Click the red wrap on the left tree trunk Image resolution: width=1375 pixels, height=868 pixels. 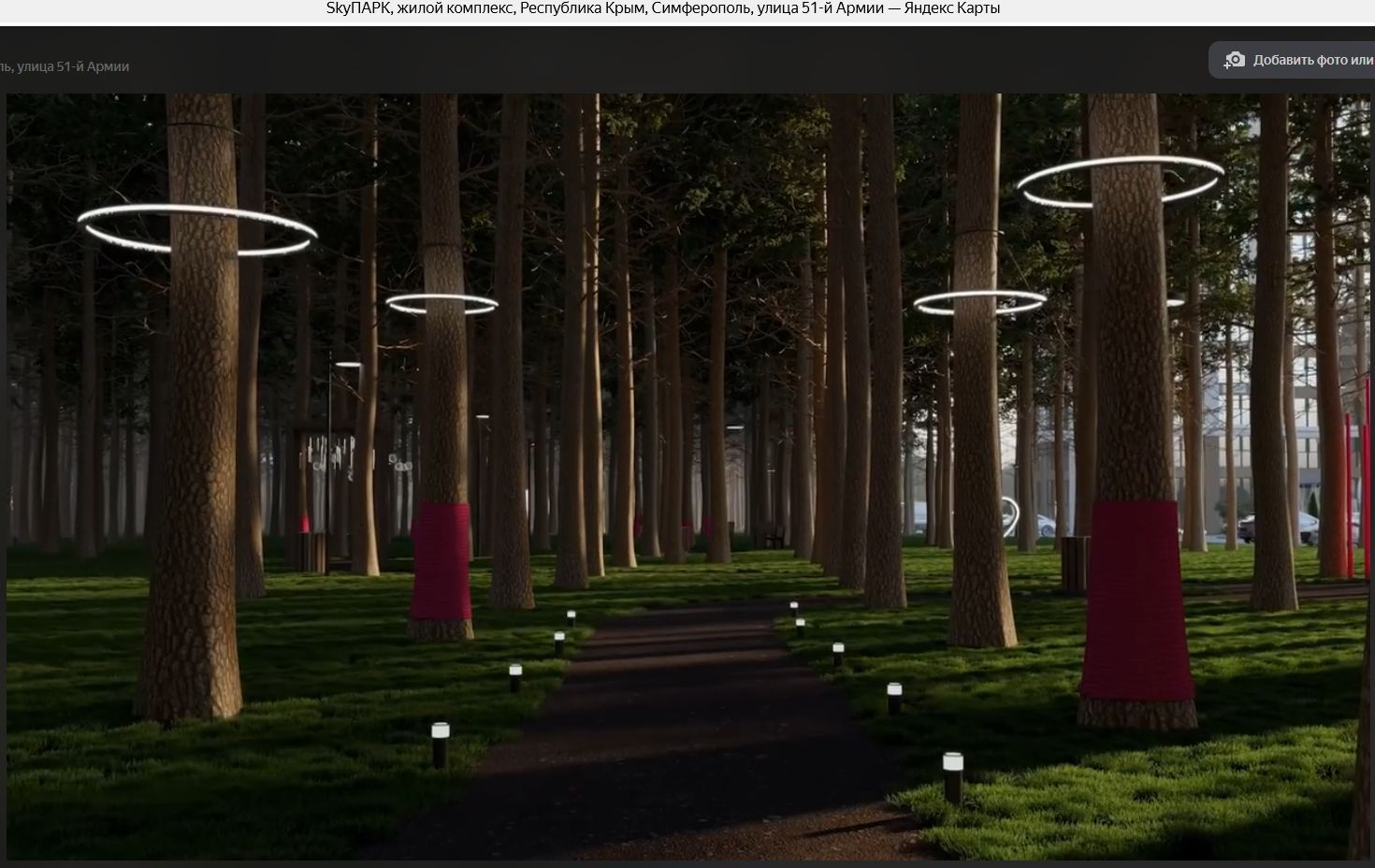coord(441,560)
